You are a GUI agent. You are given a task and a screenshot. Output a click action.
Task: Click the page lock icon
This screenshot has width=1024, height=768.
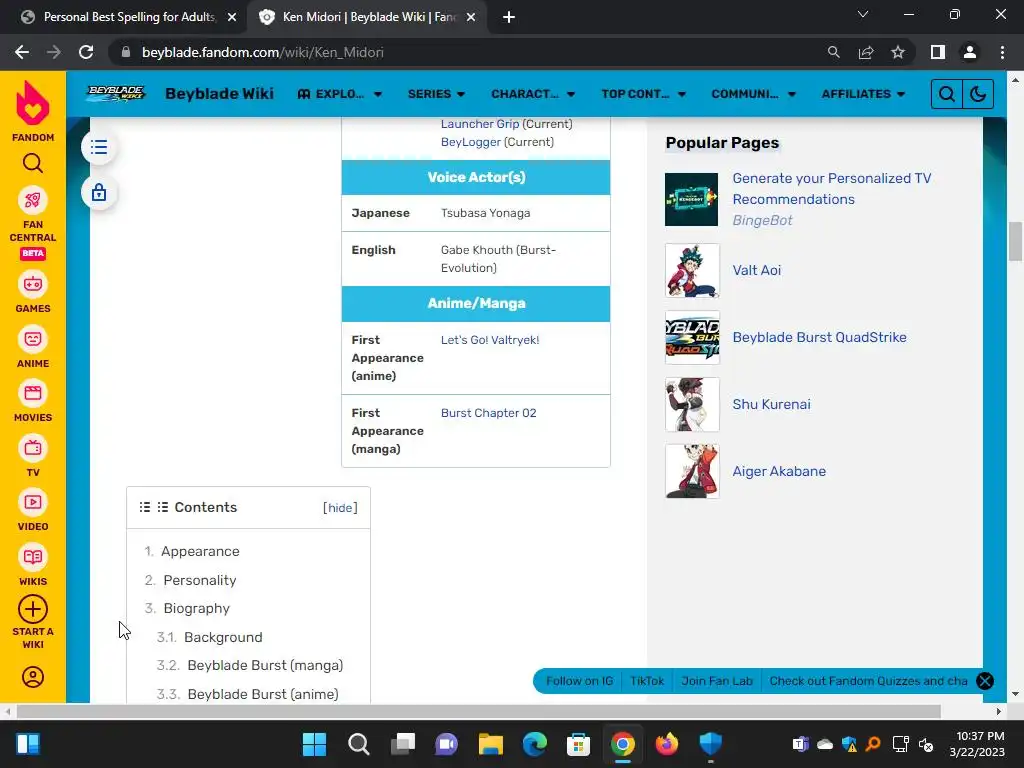[99, 193]
